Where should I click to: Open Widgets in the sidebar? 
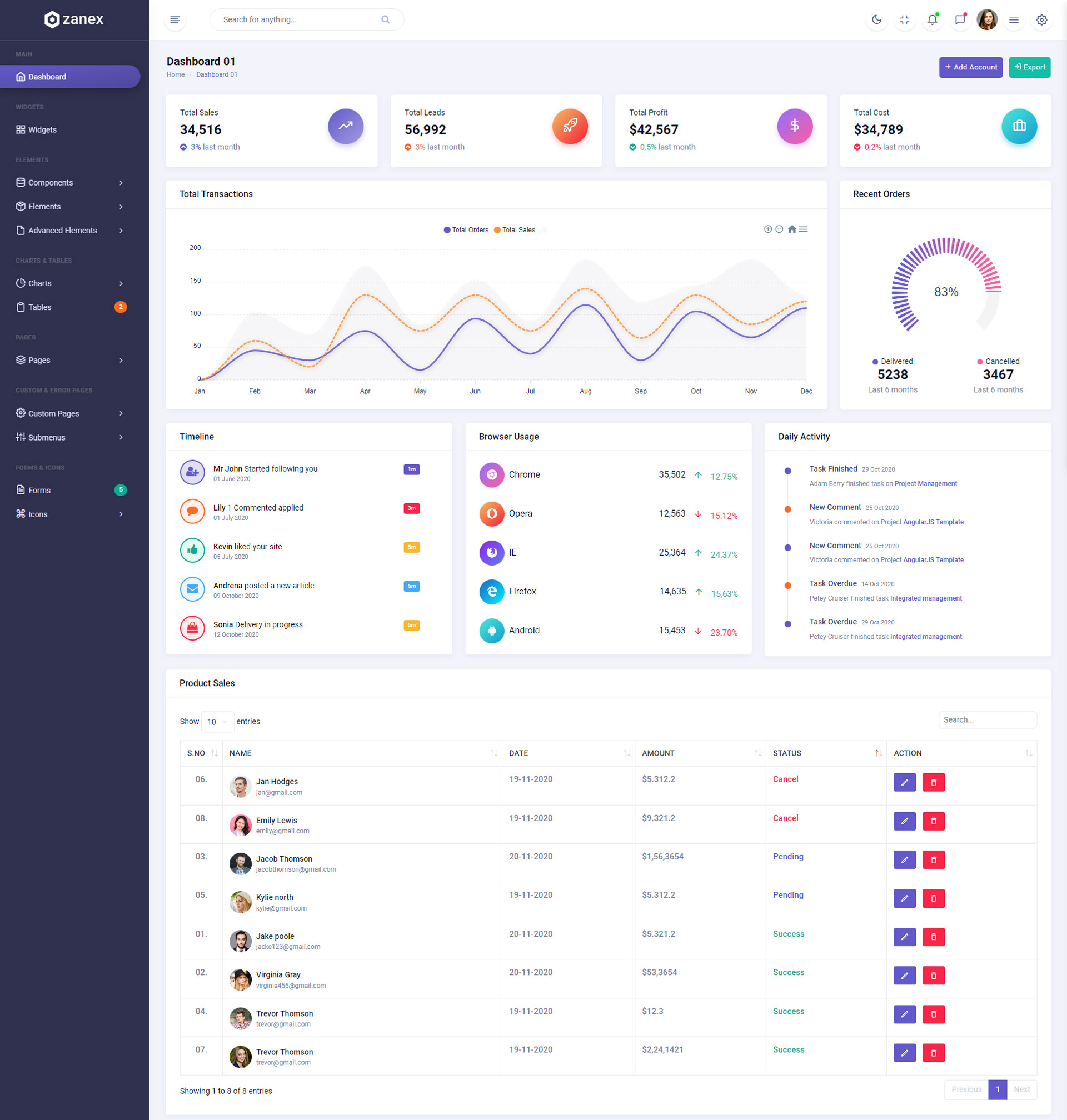(x=42, y=129)
